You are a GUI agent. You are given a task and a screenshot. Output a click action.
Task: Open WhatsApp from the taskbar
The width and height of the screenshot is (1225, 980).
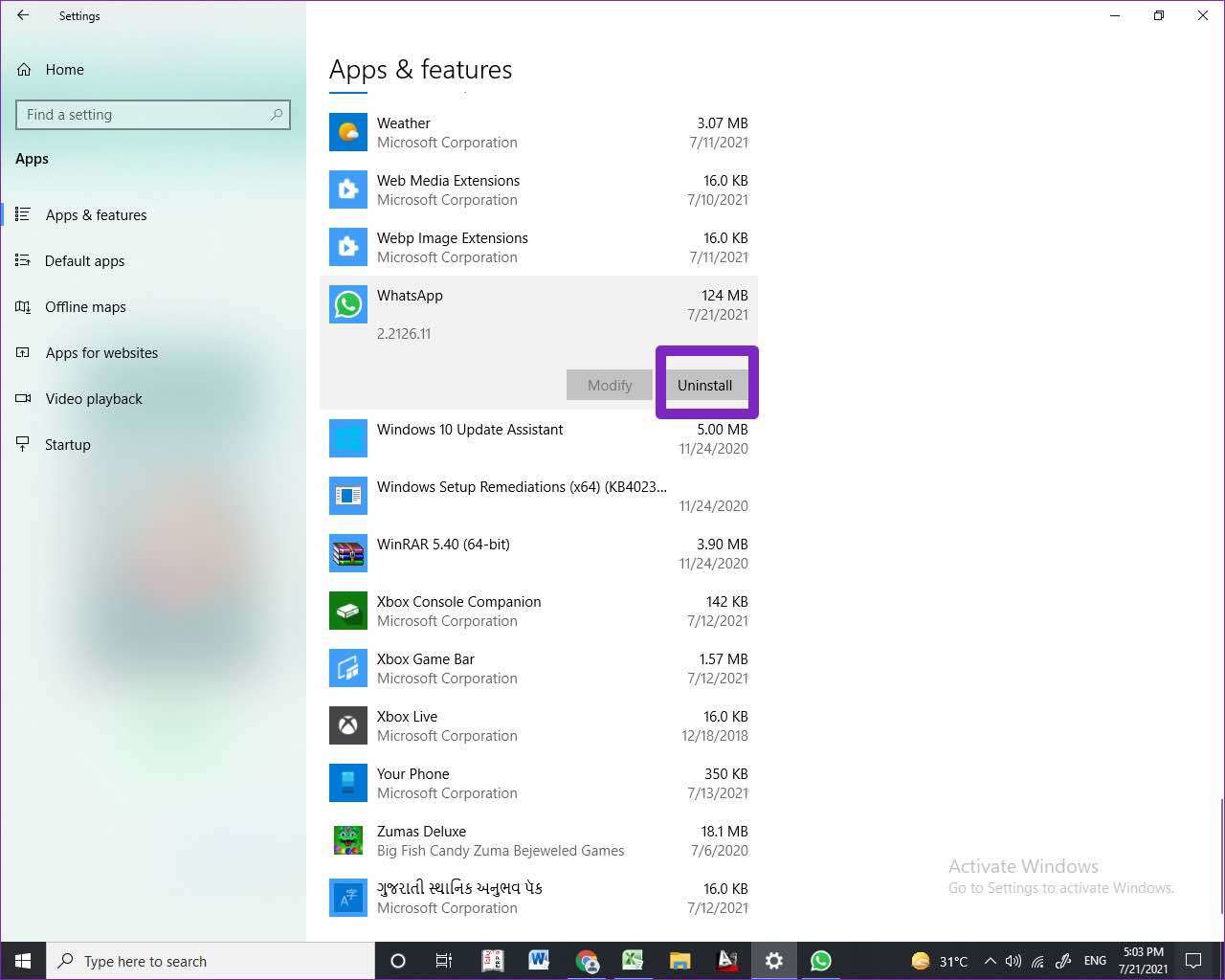pyautogui.click(x=820, y=961)
